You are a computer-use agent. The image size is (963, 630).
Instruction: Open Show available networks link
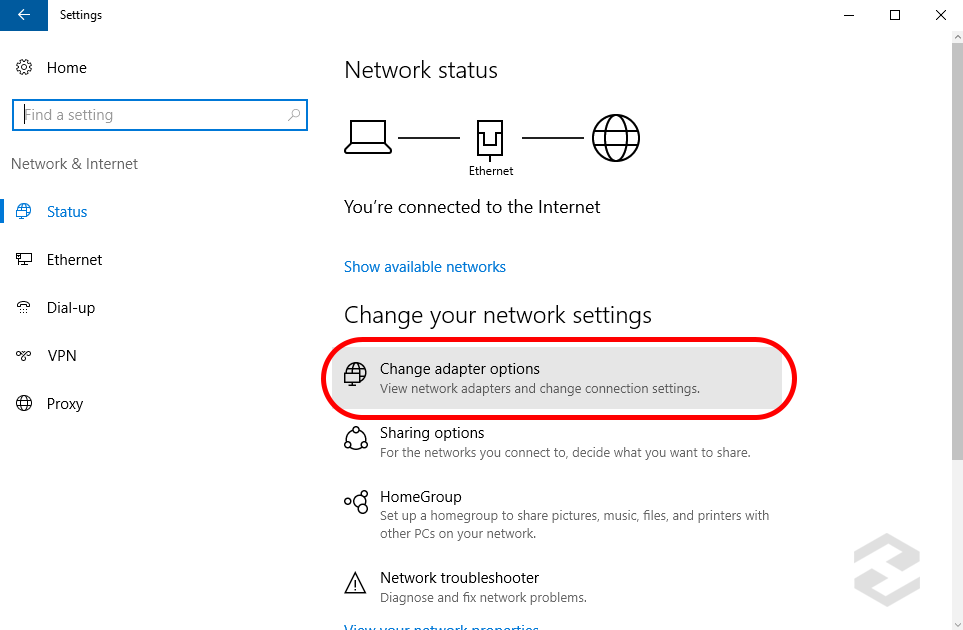[425, 267]
